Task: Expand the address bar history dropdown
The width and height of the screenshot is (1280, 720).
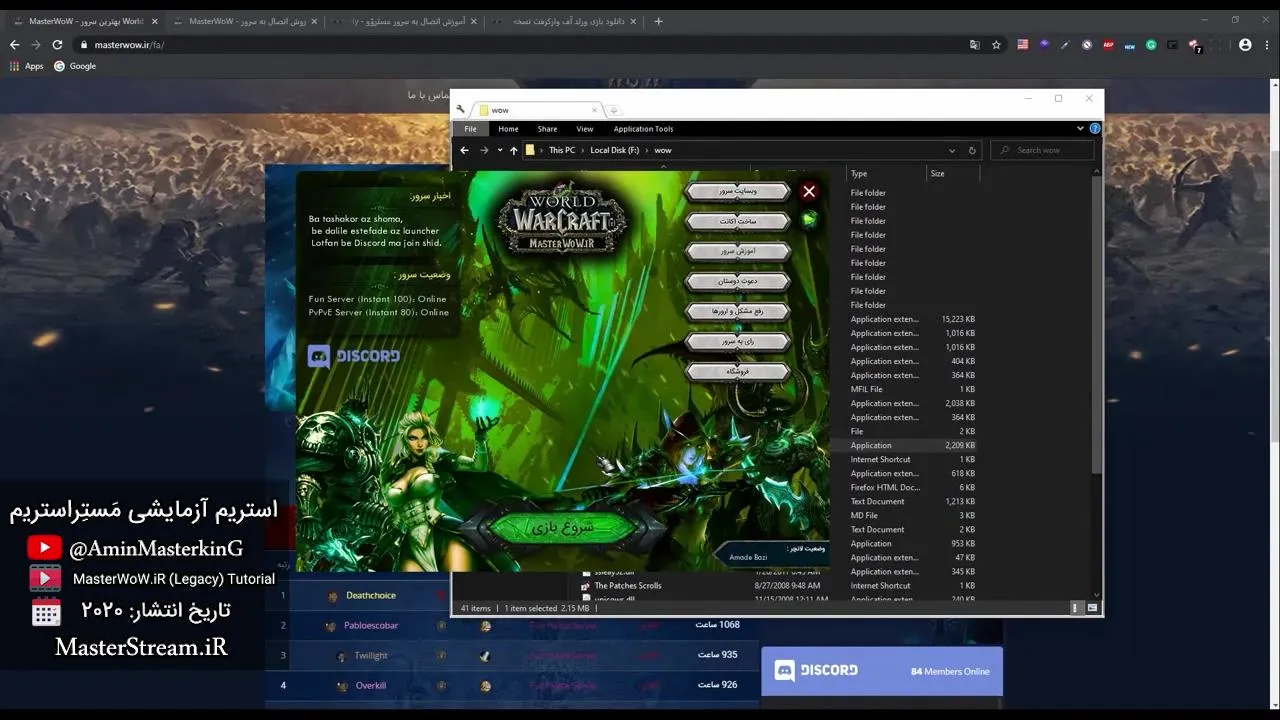Action: point(951,150)
